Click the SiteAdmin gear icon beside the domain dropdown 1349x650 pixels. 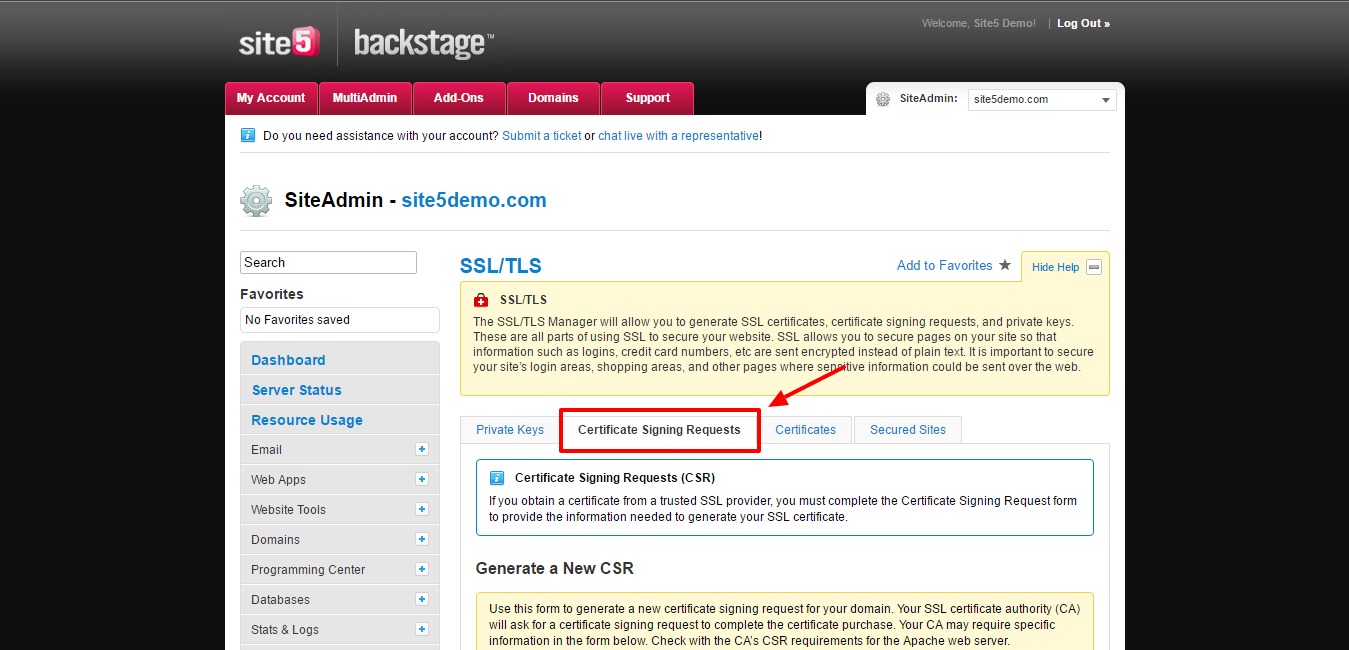(x=883, y=99)
